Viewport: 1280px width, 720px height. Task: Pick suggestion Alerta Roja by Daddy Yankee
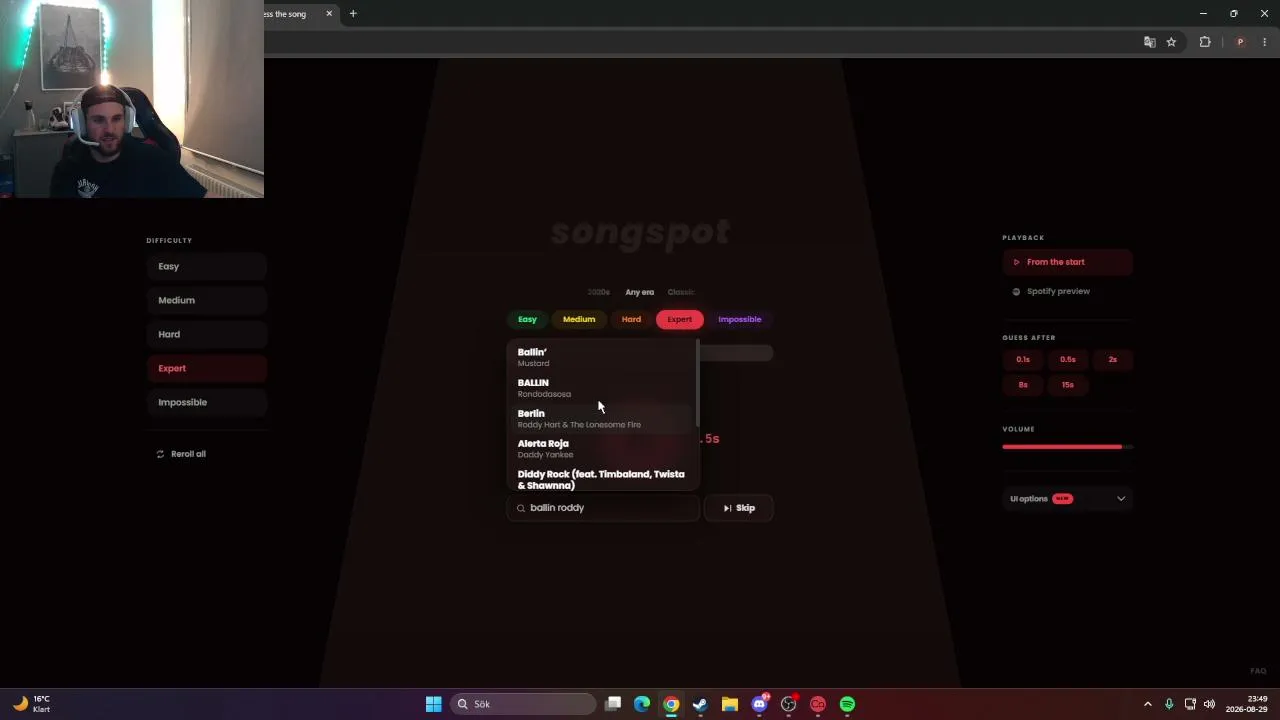(x=602, y=449)
